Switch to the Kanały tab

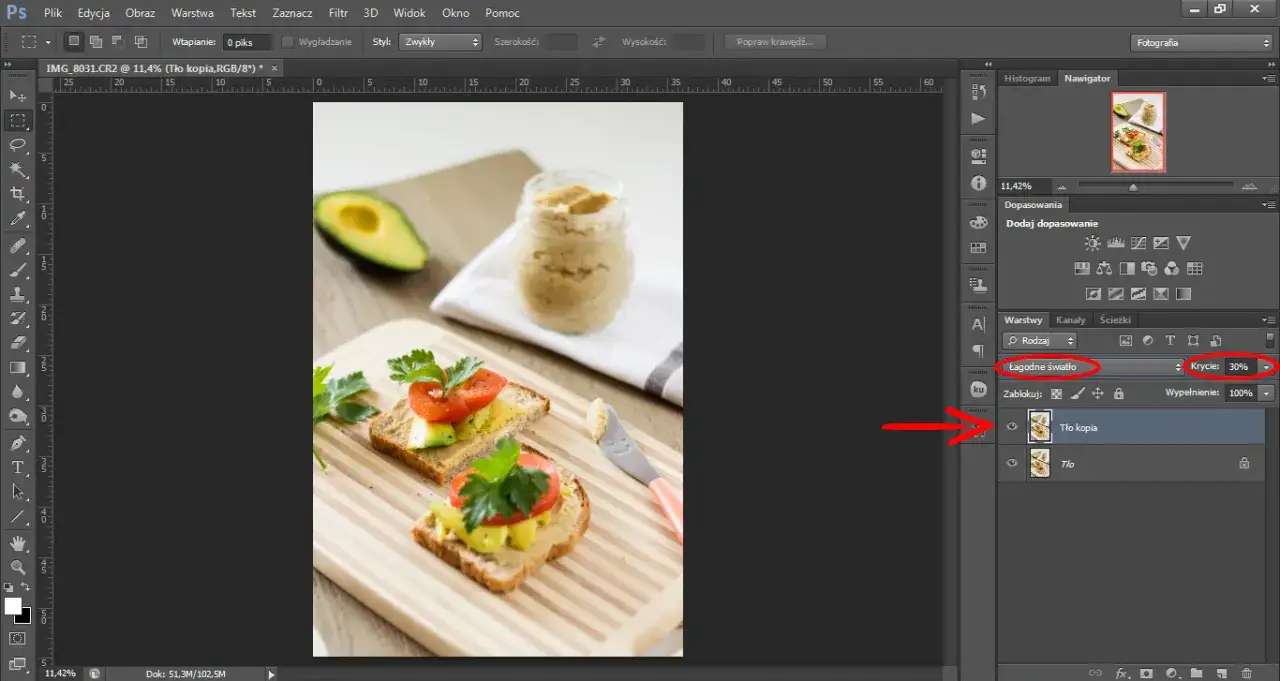pyautogui.click(x=1071, y=319)
